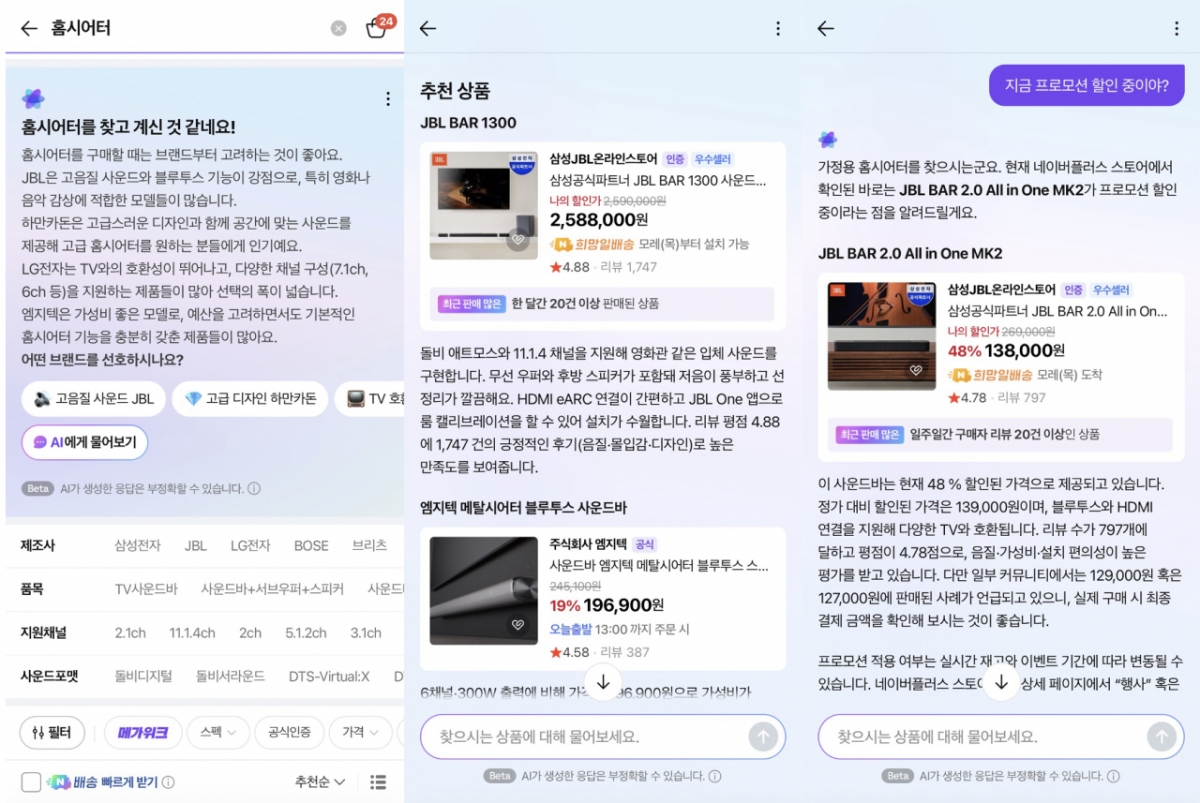Clear the 홈시어터 search text
The image size is (1200, 803).
pos(339,29)
